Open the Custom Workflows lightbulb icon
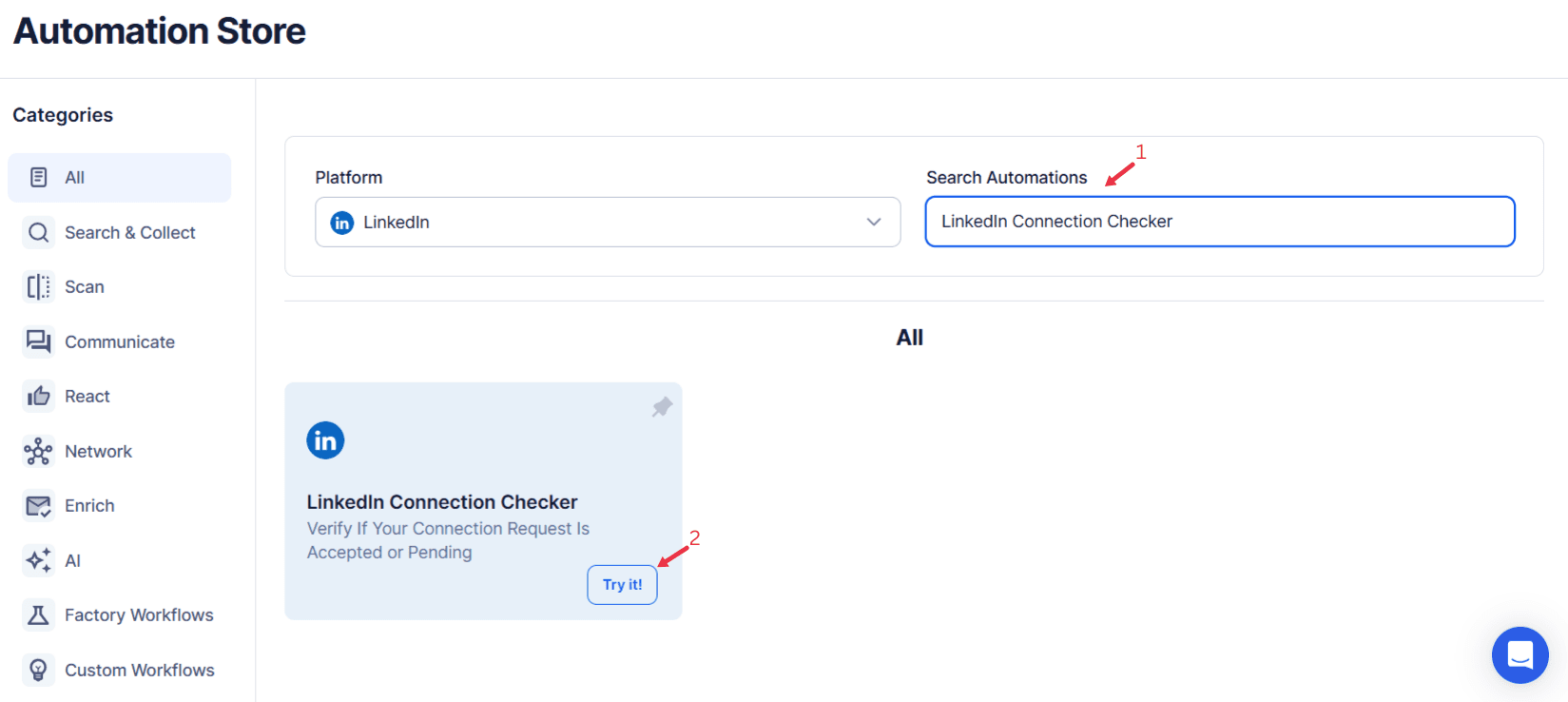Viewport: 1568px width, 702px height. [x=38, y=670]
